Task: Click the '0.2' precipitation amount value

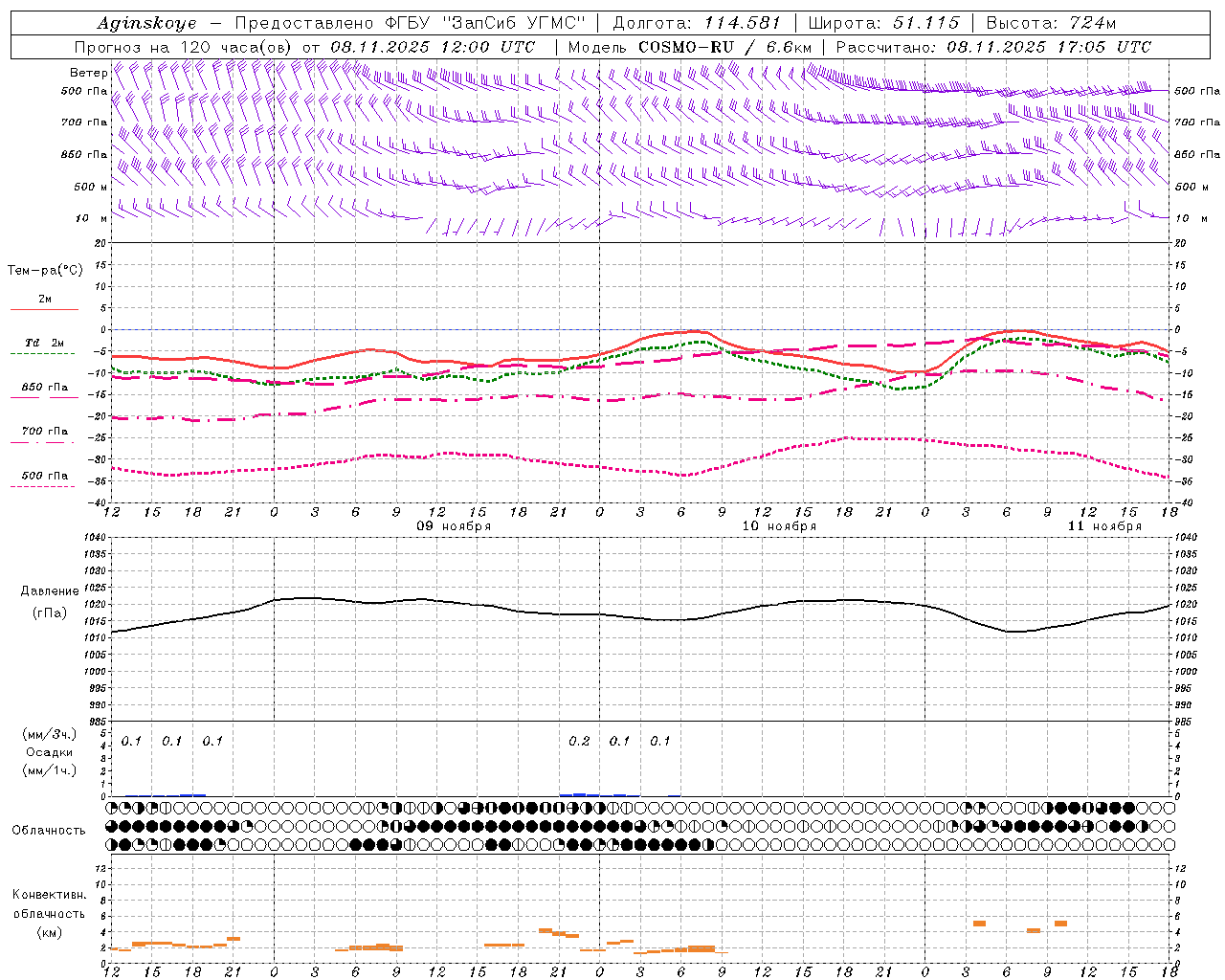Action: click(579, 741)
